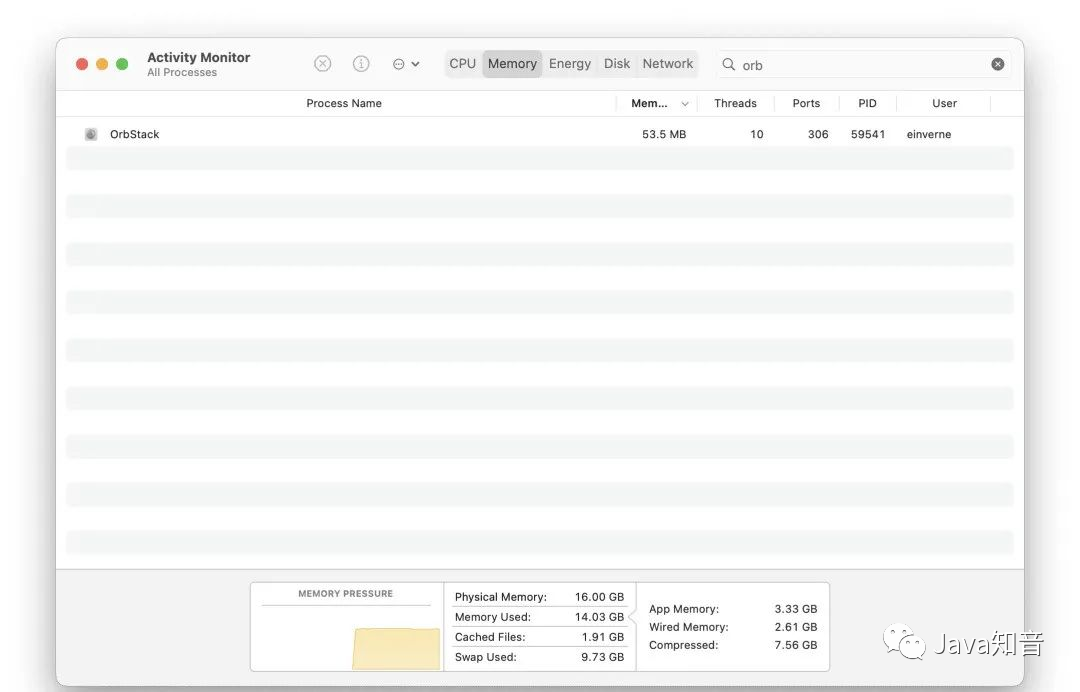Viewport: 1080px width, 692px height.
Task: Toggle sort order arrow on Memory column
Action: (x=685, y=104)
